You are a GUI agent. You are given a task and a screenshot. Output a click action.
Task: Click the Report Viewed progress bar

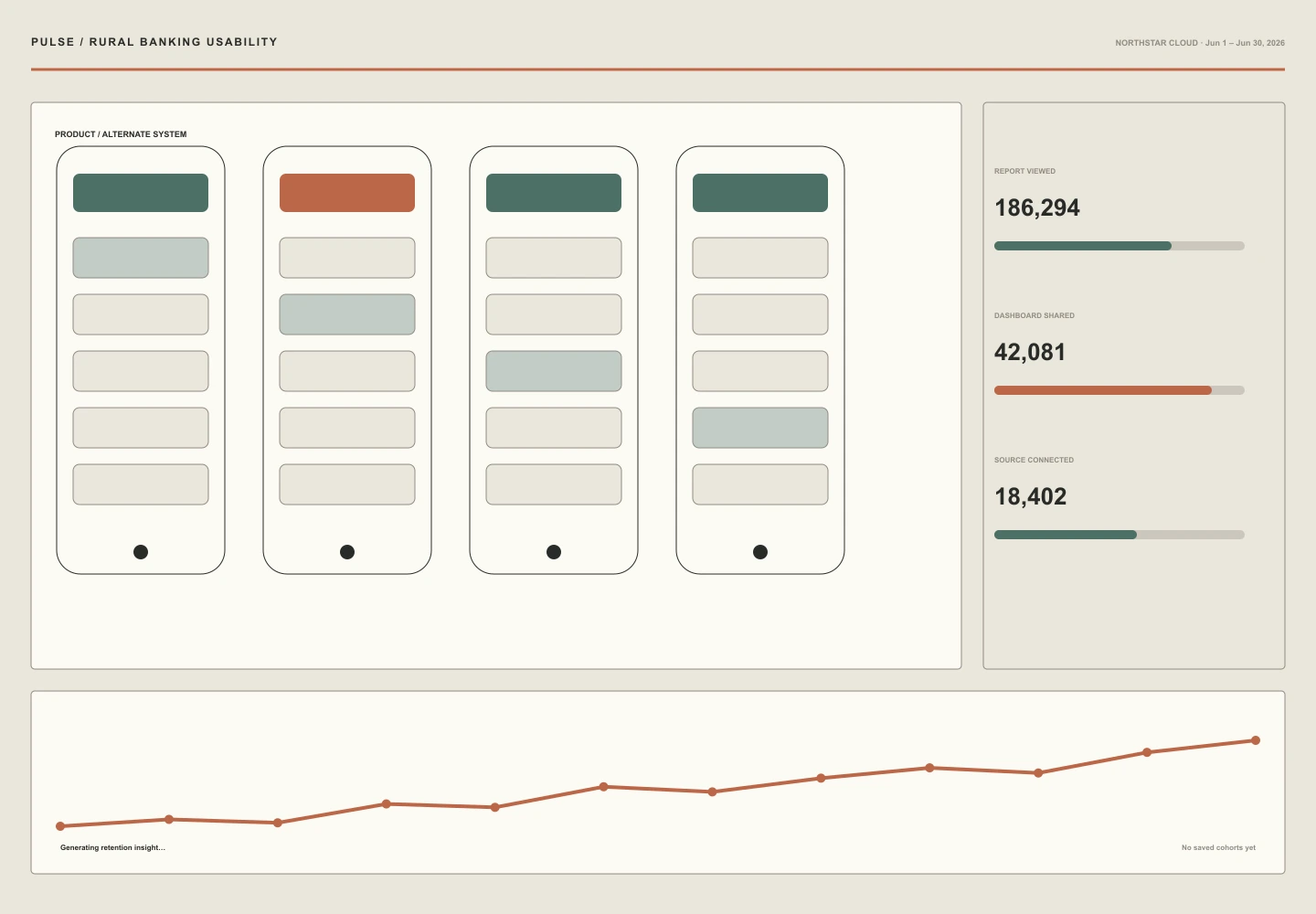[x=1120, y=246]
